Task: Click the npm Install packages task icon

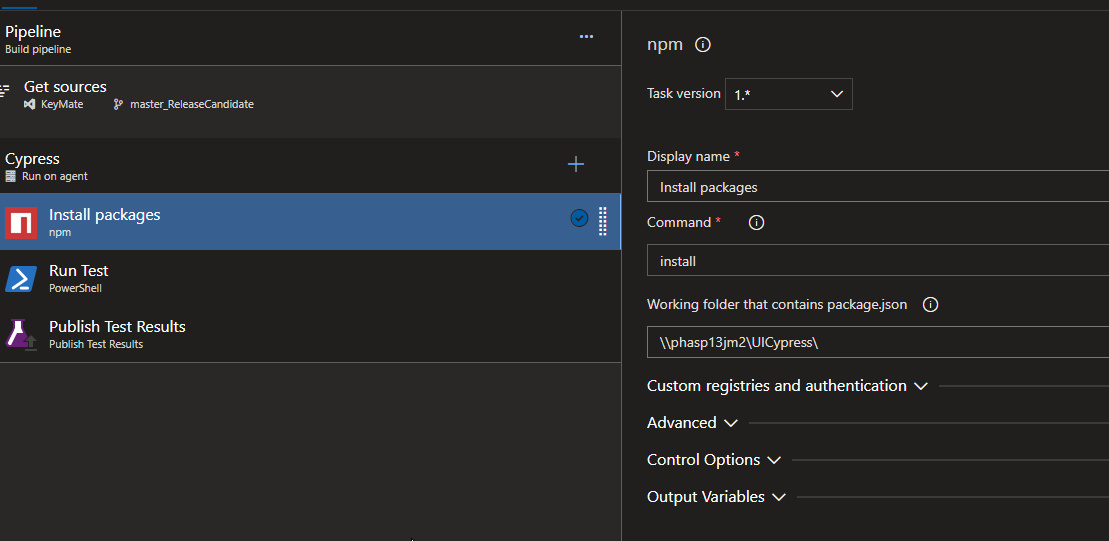Action: pyautogui.click(x=21, y=222)
